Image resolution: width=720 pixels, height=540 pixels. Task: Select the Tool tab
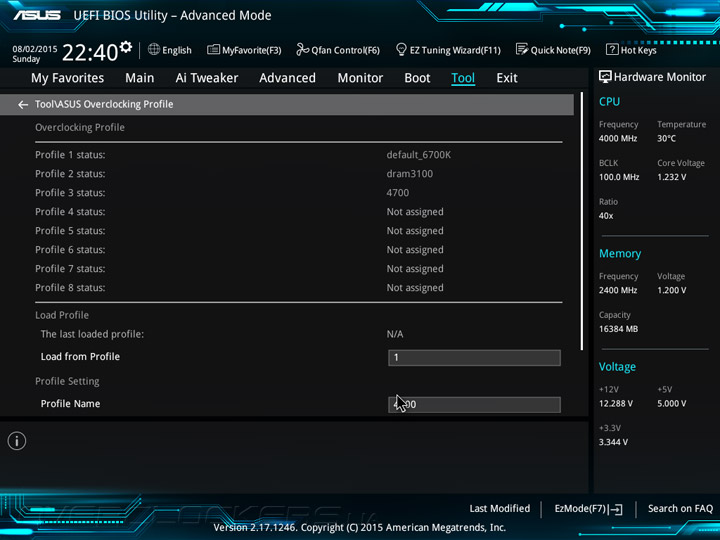pyautogui.click(x=463, y=78)
